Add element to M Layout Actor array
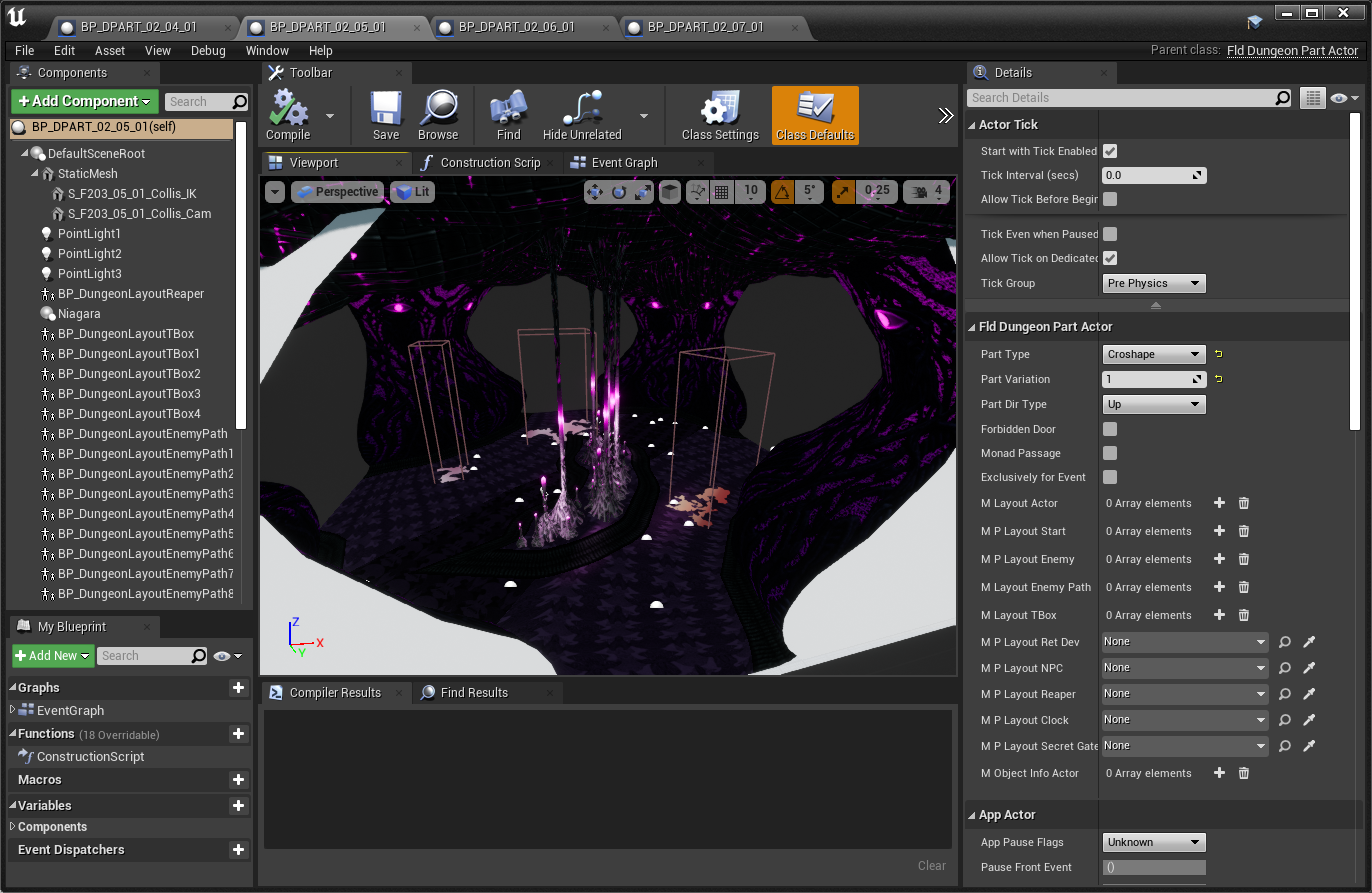 click(x=1219, y=503)
